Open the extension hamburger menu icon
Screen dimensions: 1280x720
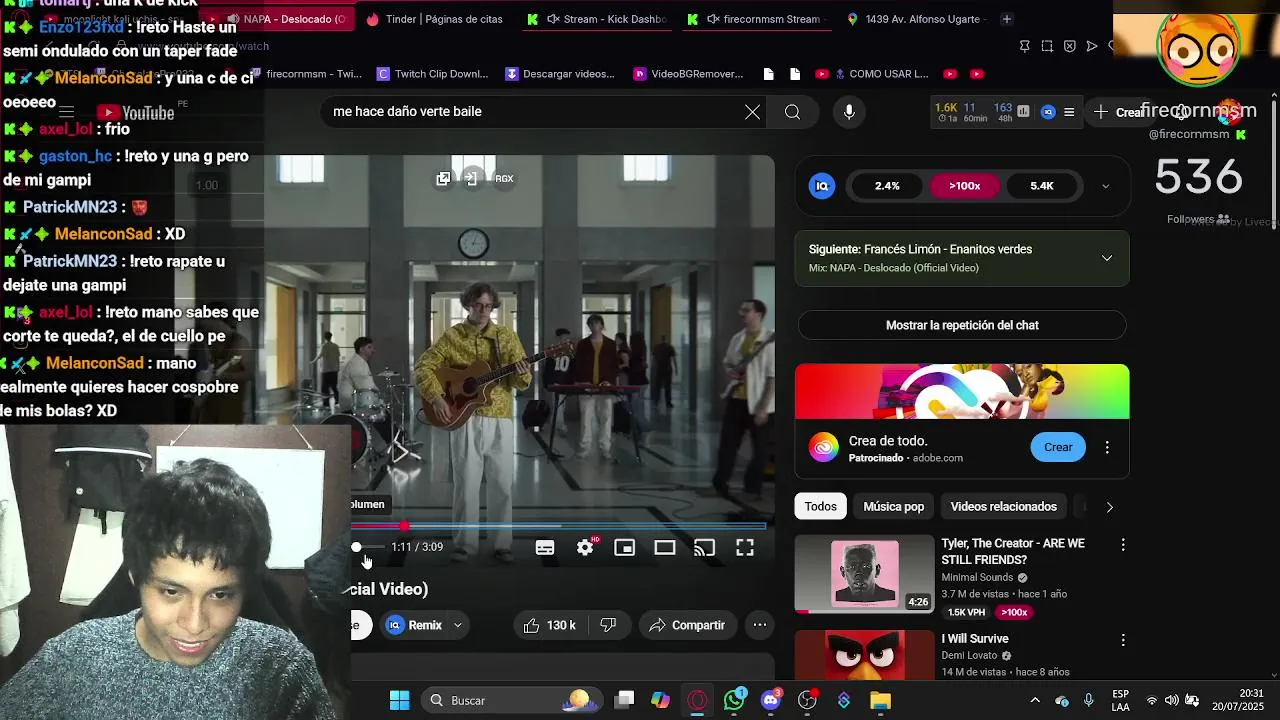tap(1069, 112)
